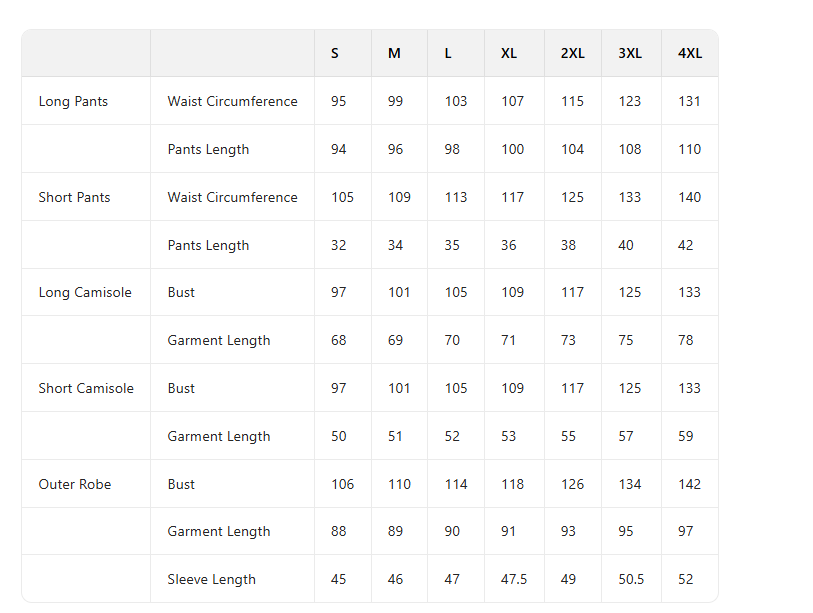813x613 pixels.
Task: Click the 50.5 sleeve length cell
Action: coord(631,579)
